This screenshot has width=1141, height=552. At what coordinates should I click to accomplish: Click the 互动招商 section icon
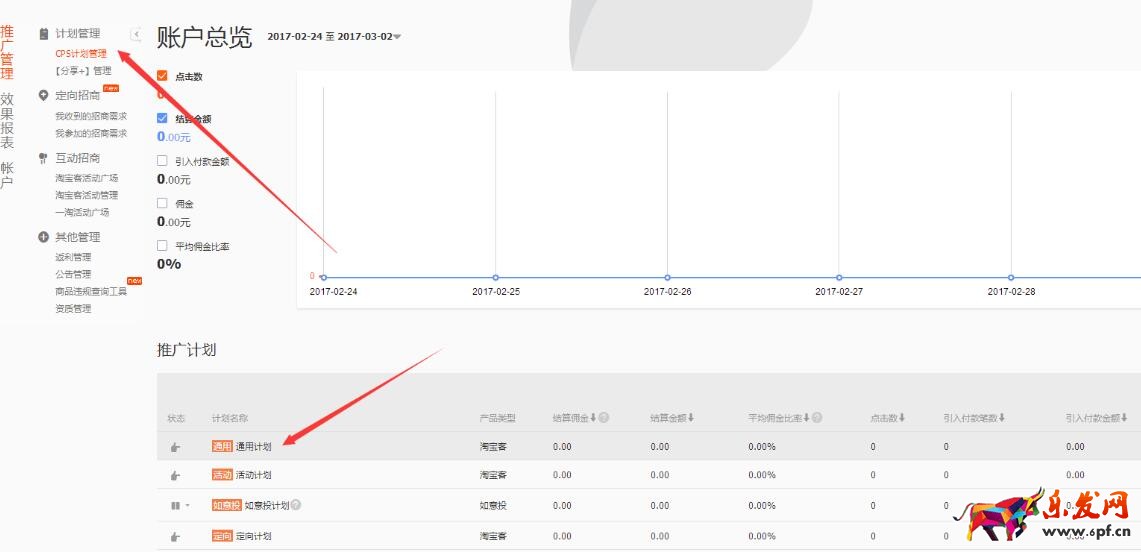click(x=43, y=158)
